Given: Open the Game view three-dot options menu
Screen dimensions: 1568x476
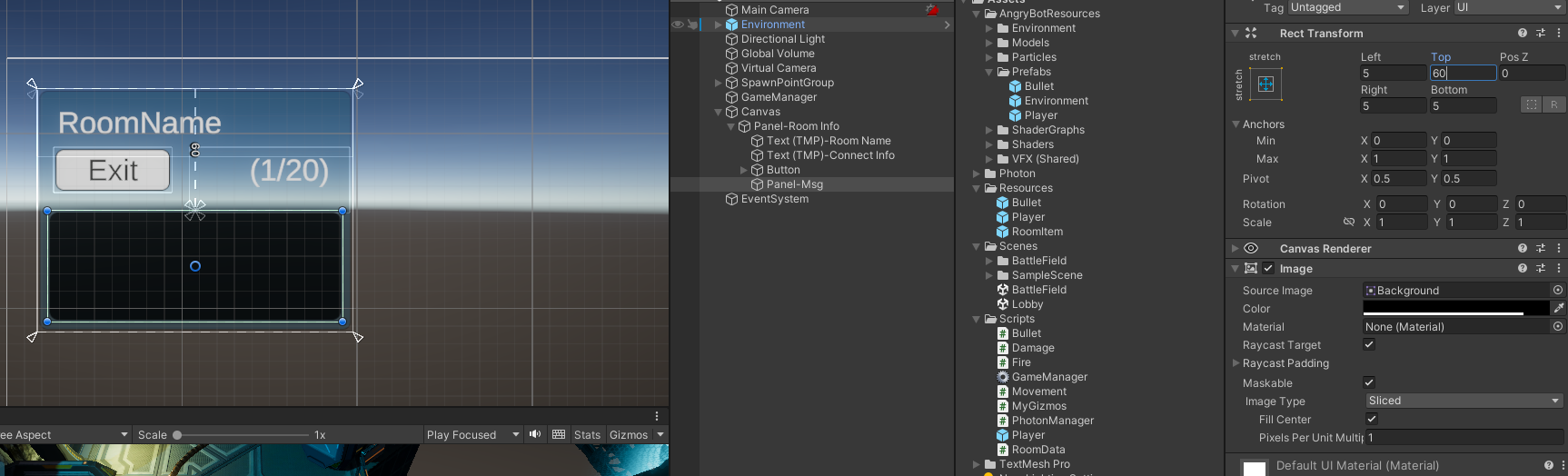Looking at the screenshot, I should coord(657,416).
